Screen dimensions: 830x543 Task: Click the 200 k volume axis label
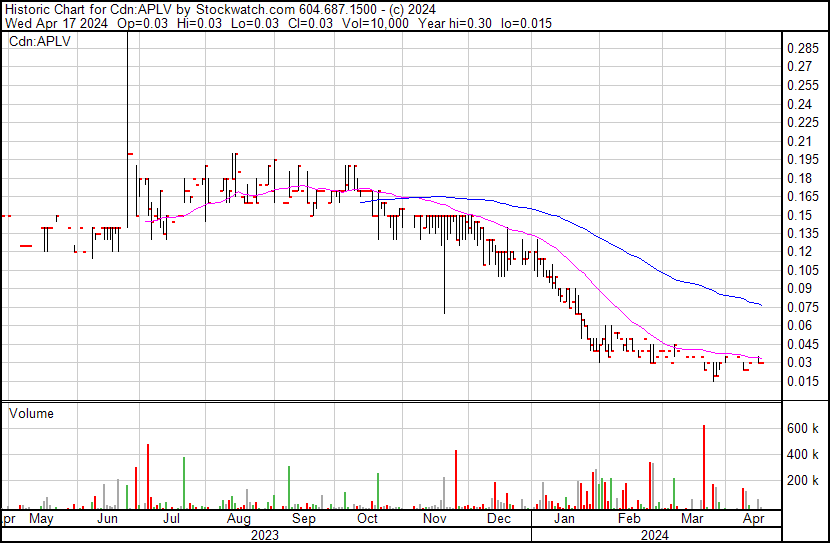(x=803, y=481)
